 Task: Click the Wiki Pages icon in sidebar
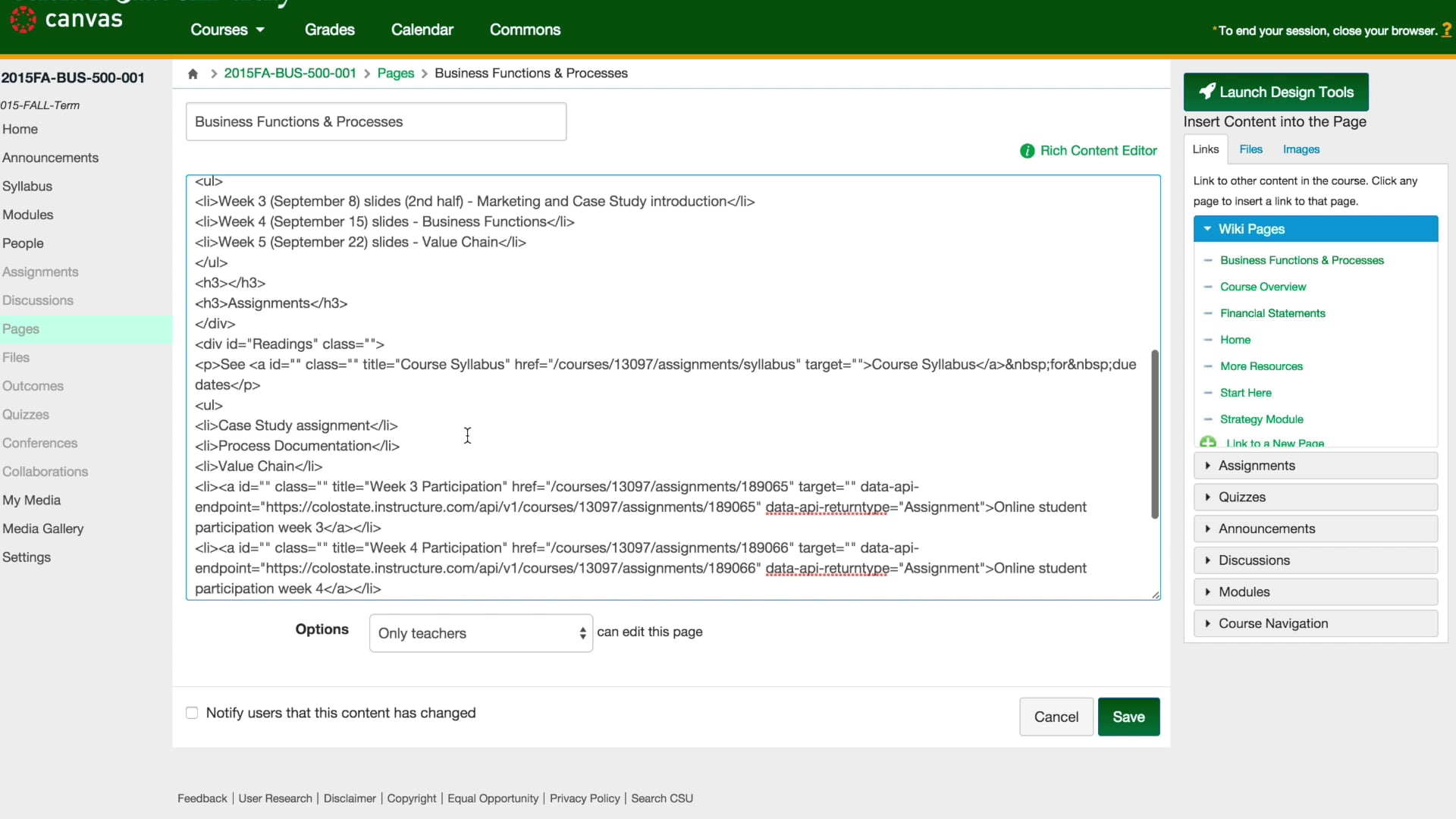pyautogui.click(x=1208, y=229)
